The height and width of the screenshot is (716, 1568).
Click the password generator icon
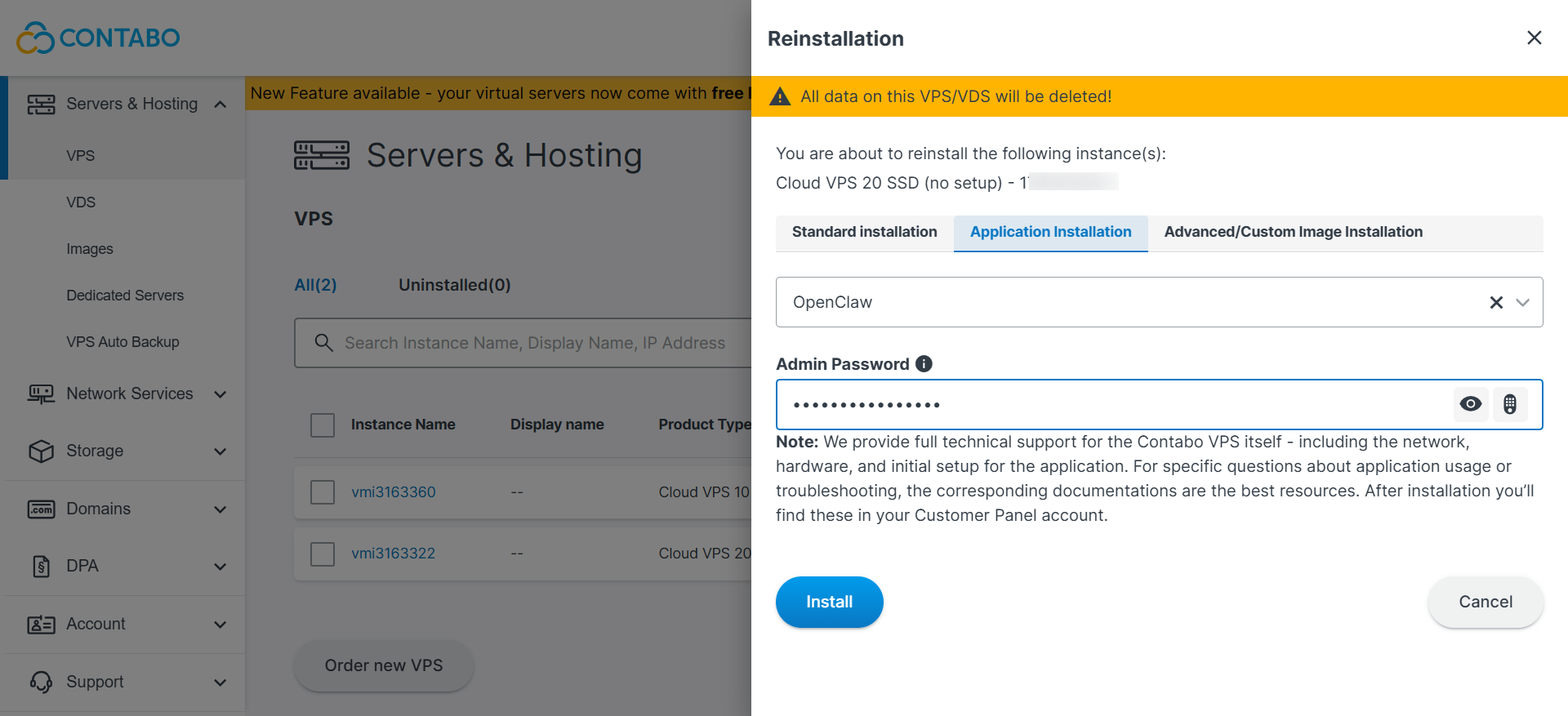coord(1510,404)
